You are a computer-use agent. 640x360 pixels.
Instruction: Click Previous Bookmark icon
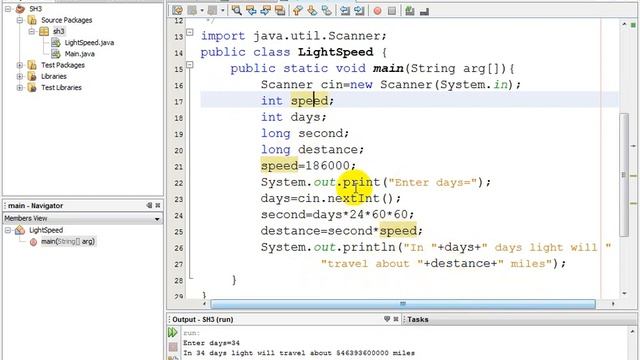coord(298,11)
